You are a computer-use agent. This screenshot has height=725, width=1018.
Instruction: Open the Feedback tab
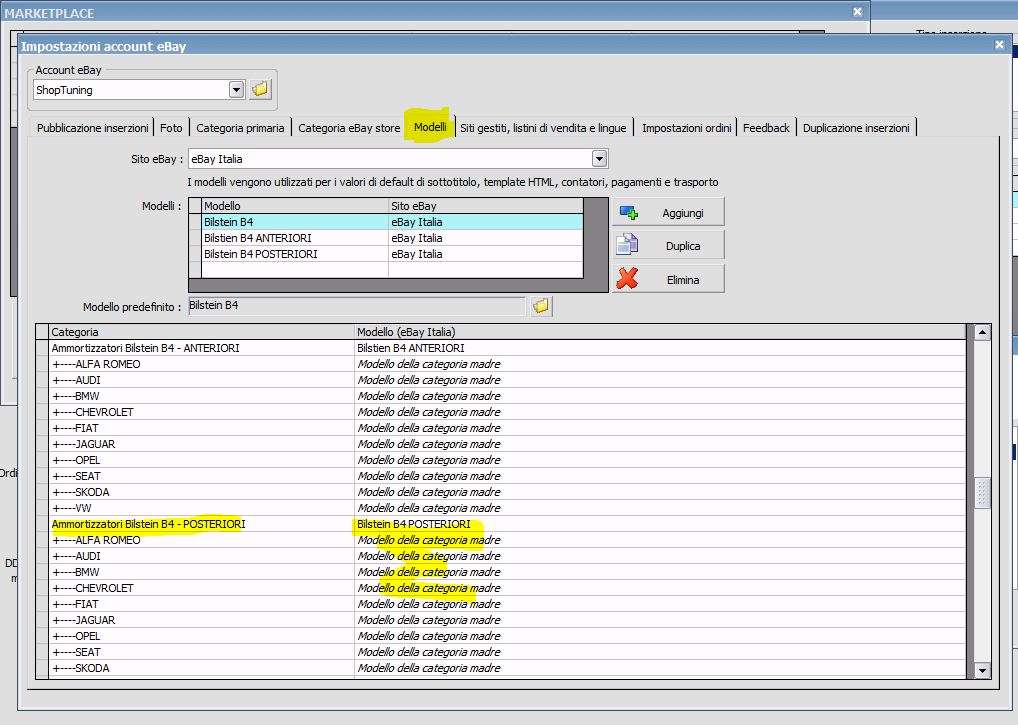tap(766, 128)
